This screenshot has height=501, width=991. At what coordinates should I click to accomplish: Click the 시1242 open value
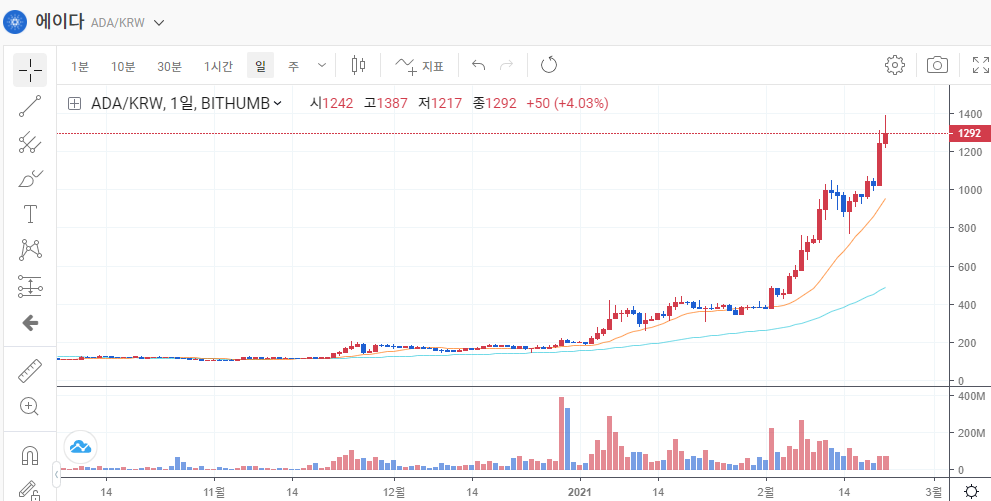coord(331,104)
